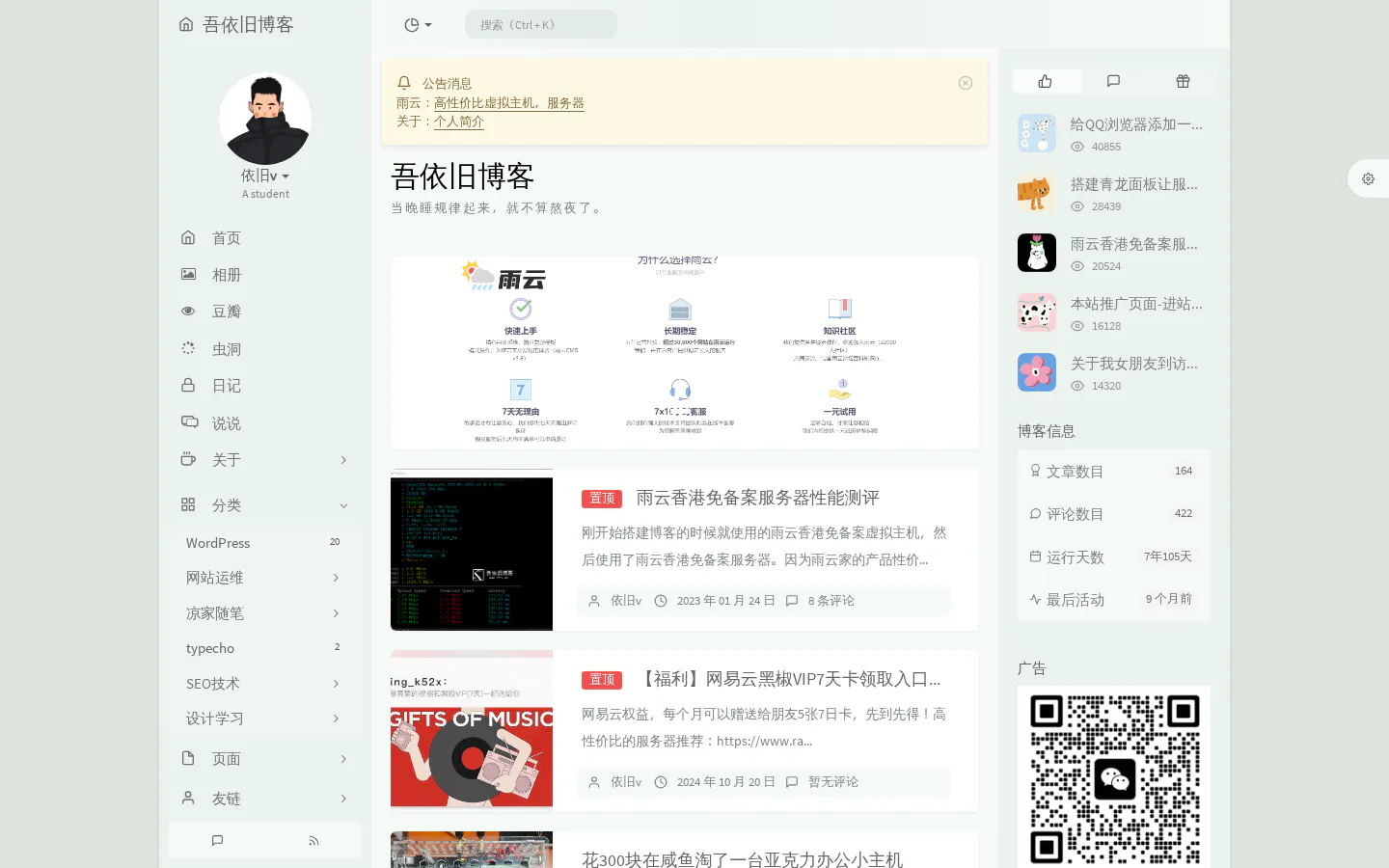The width and height of the screenshot is (1389, 868).
Task: Open the theme mode switcher dropdown
Action: click(418, 25)
